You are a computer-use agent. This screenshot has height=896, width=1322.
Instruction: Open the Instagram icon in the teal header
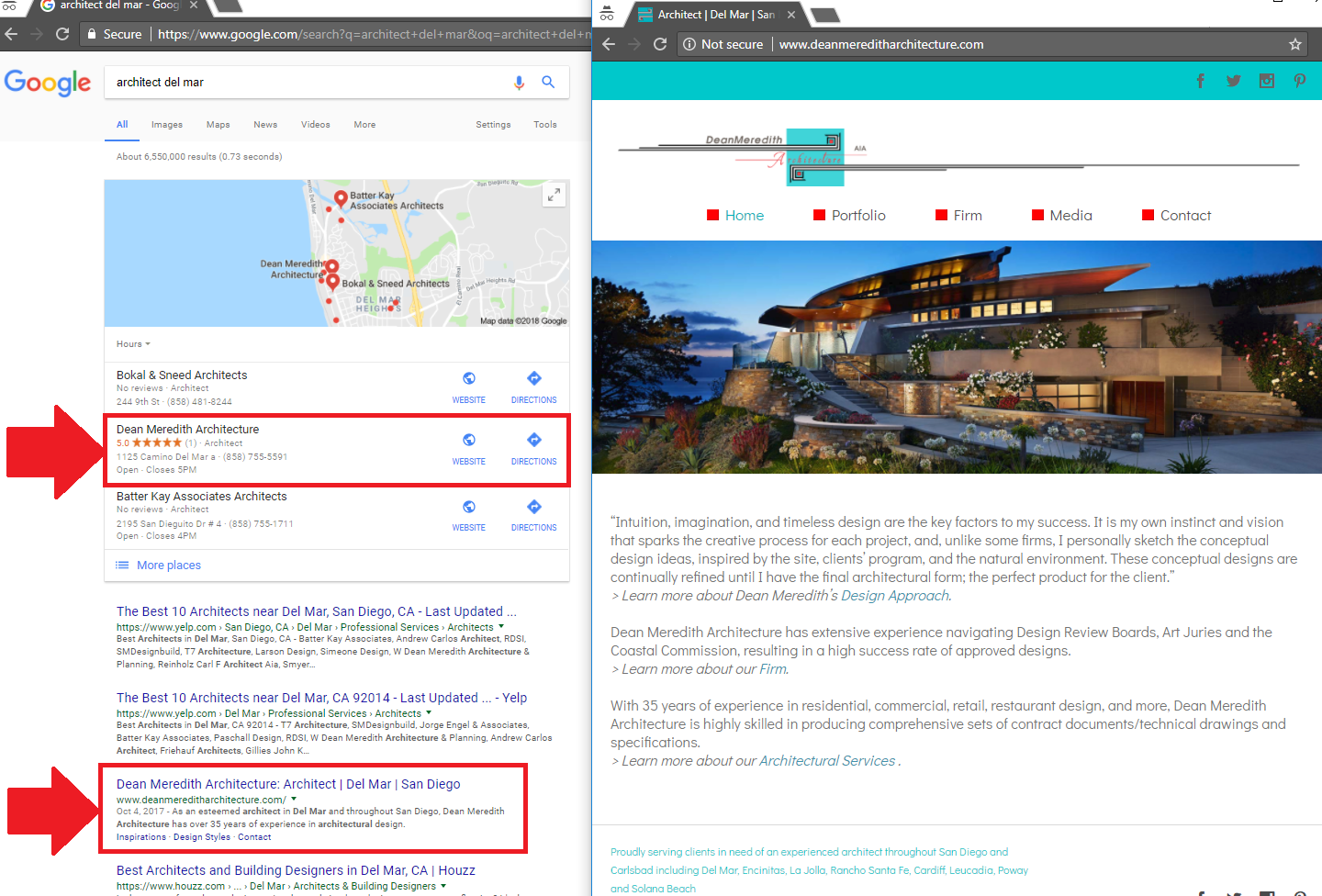[1266, 81]
